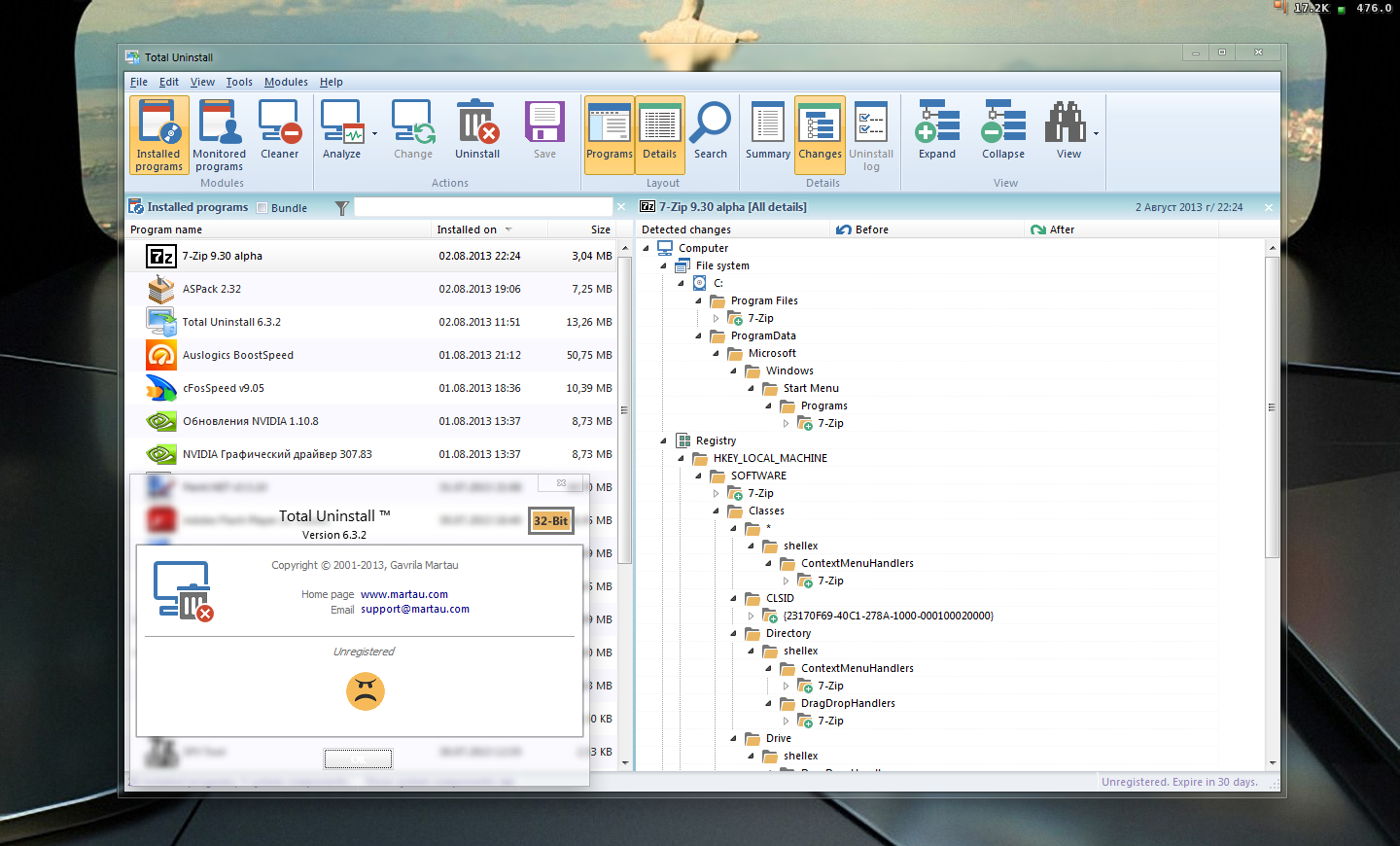Screen dimensions: 1400x846
Task: Collapse the File system tree node
Action: pos(663,265)
